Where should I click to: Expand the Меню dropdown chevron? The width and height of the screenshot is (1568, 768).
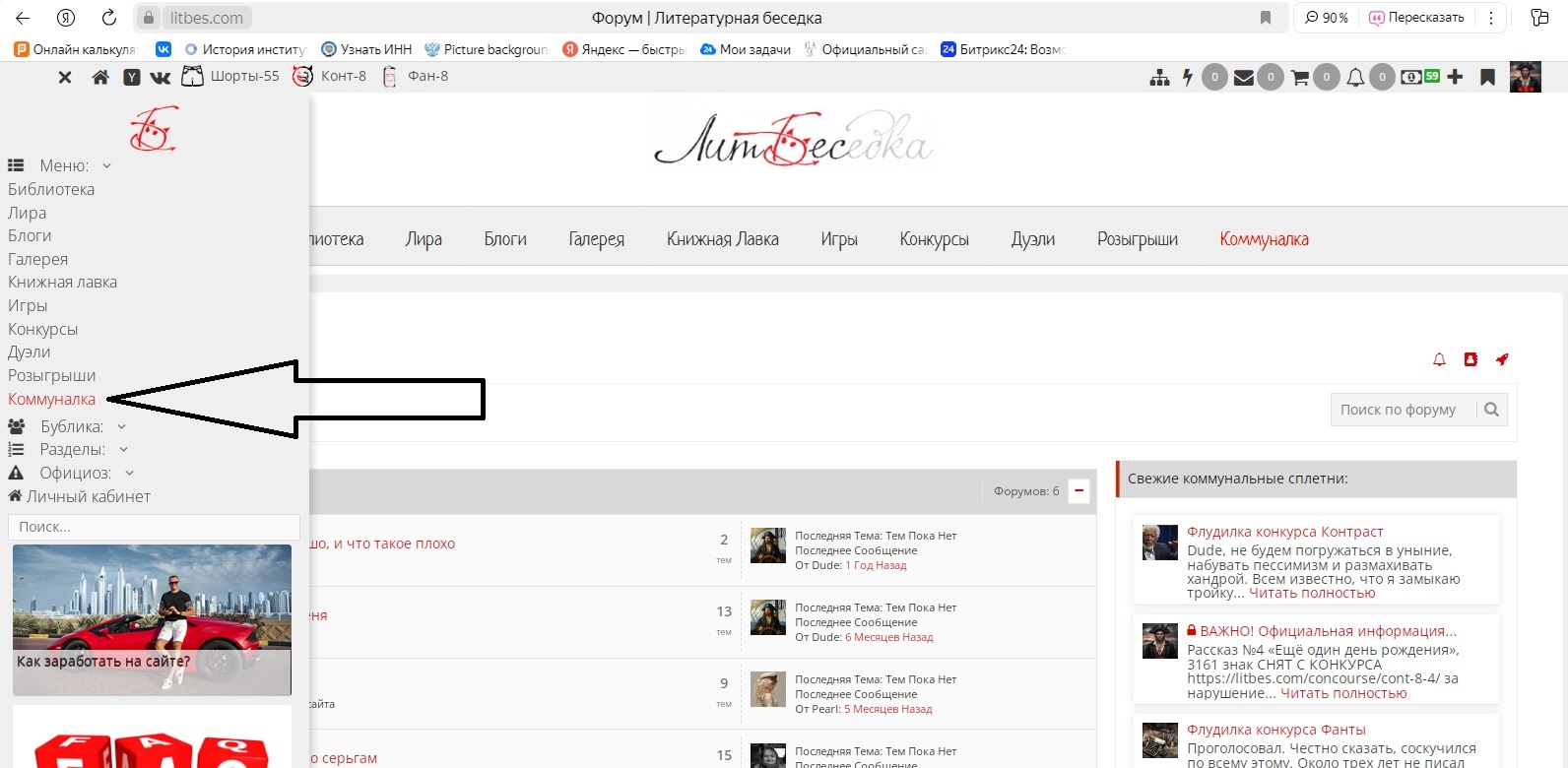coord(107,165)
